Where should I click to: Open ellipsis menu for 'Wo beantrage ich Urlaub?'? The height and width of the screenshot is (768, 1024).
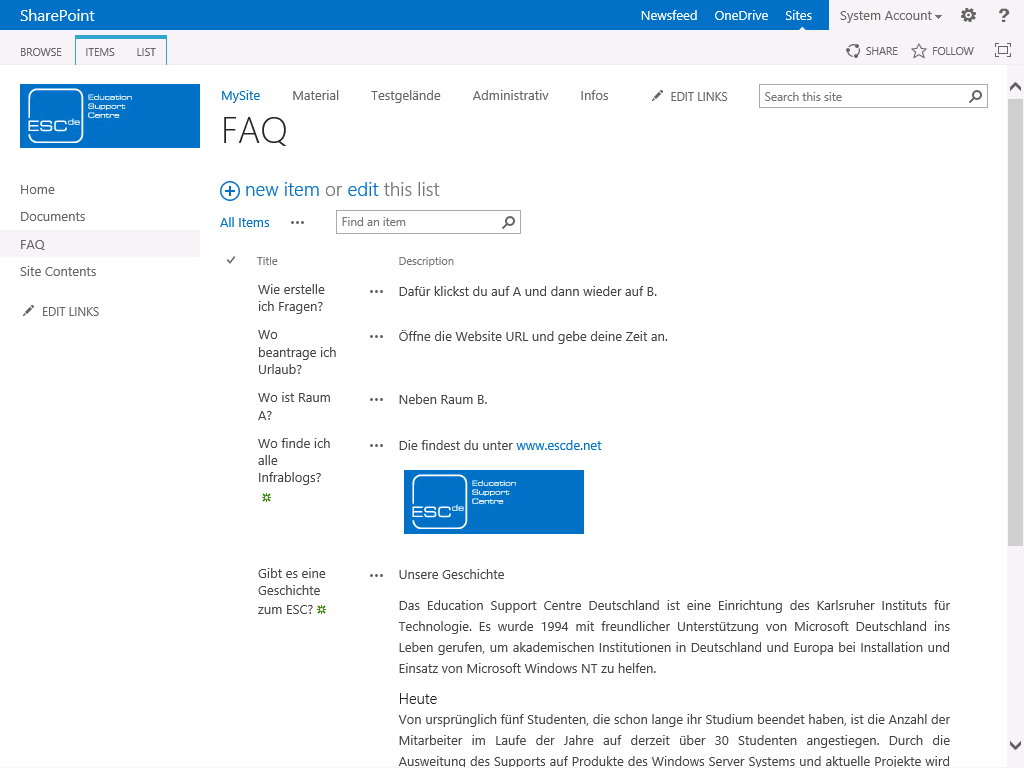point(376,337)
